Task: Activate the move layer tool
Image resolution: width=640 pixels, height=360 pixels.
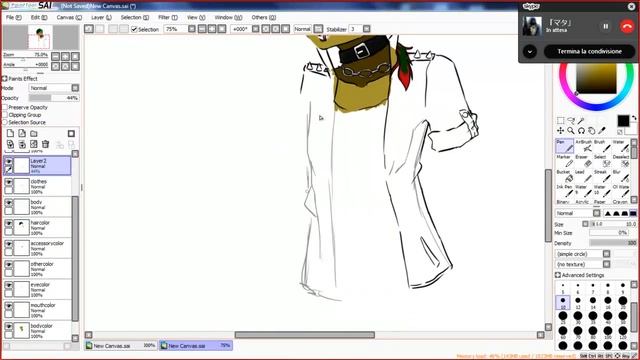Action: coord(560,131)
